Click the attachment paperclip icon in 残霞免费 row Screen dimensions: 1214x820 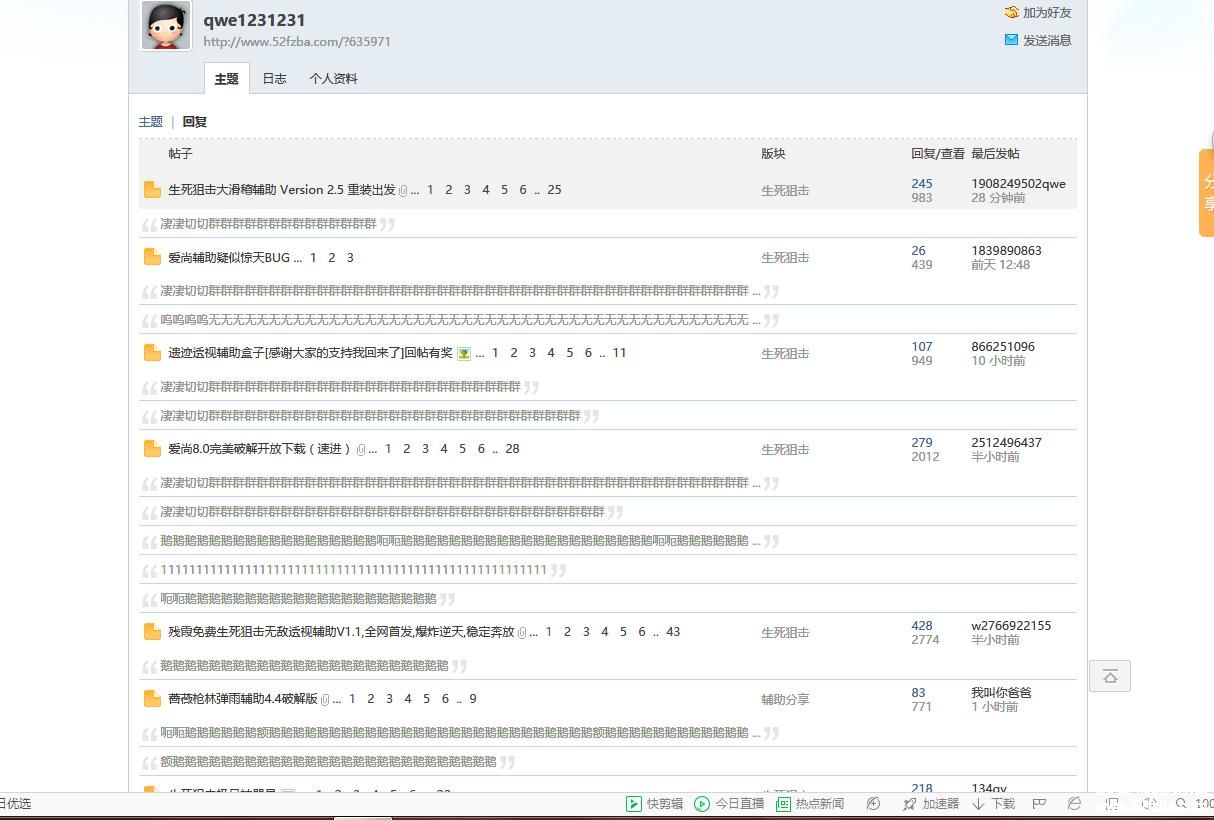click(522, 633)
